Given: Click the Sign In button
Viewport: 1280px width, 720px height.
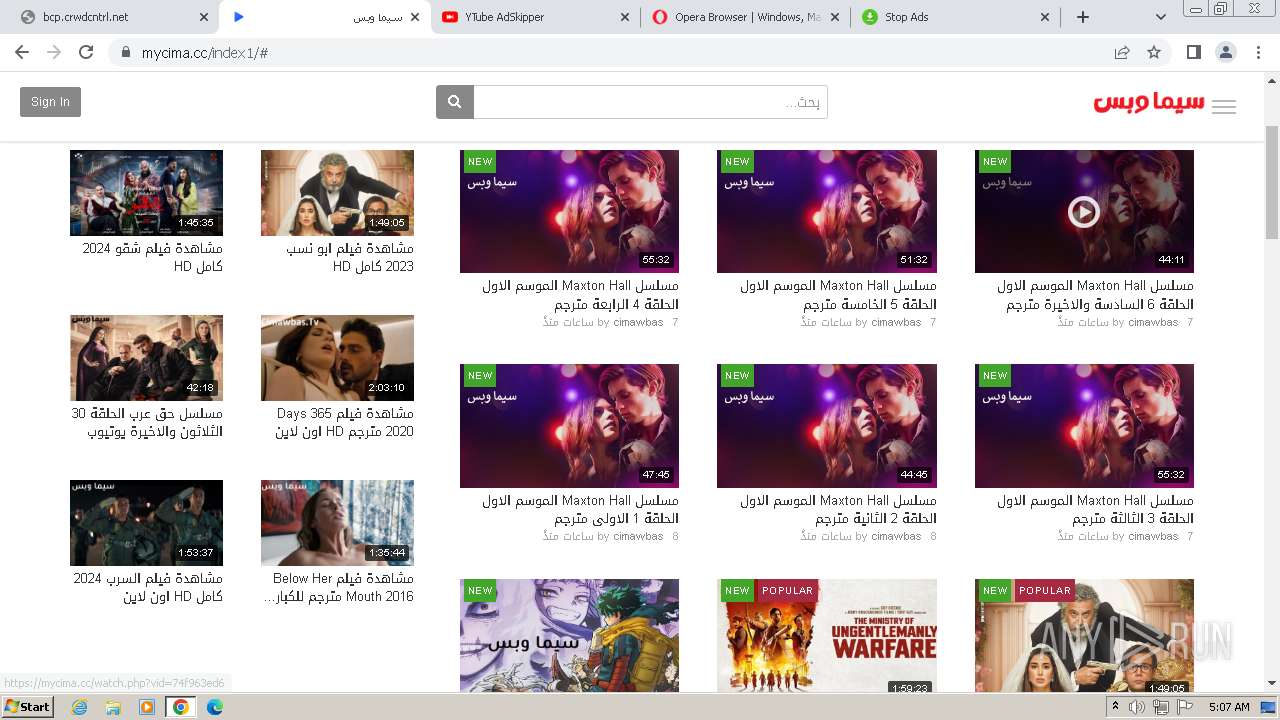Looking at the screenshot, I should [50, 102].
